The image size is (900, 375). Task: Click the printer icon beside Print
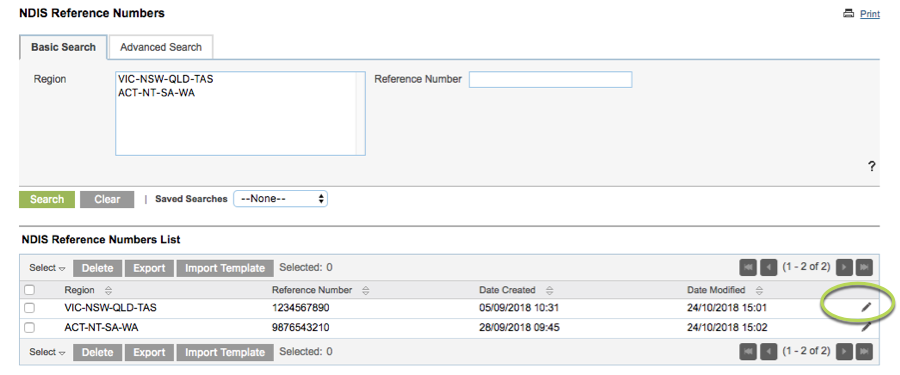(848, 13)
